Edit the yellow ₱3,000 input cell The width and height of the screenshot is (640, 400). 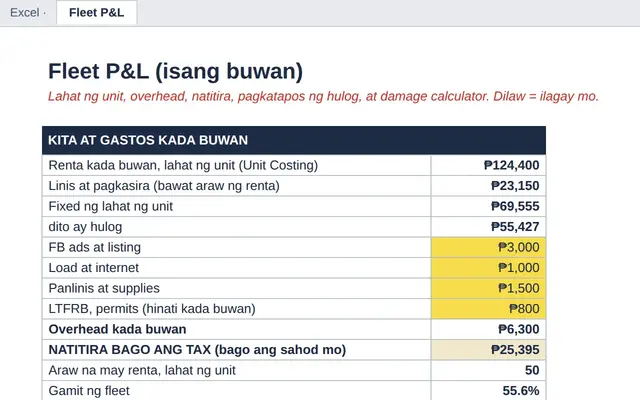(x=489, y=247)
